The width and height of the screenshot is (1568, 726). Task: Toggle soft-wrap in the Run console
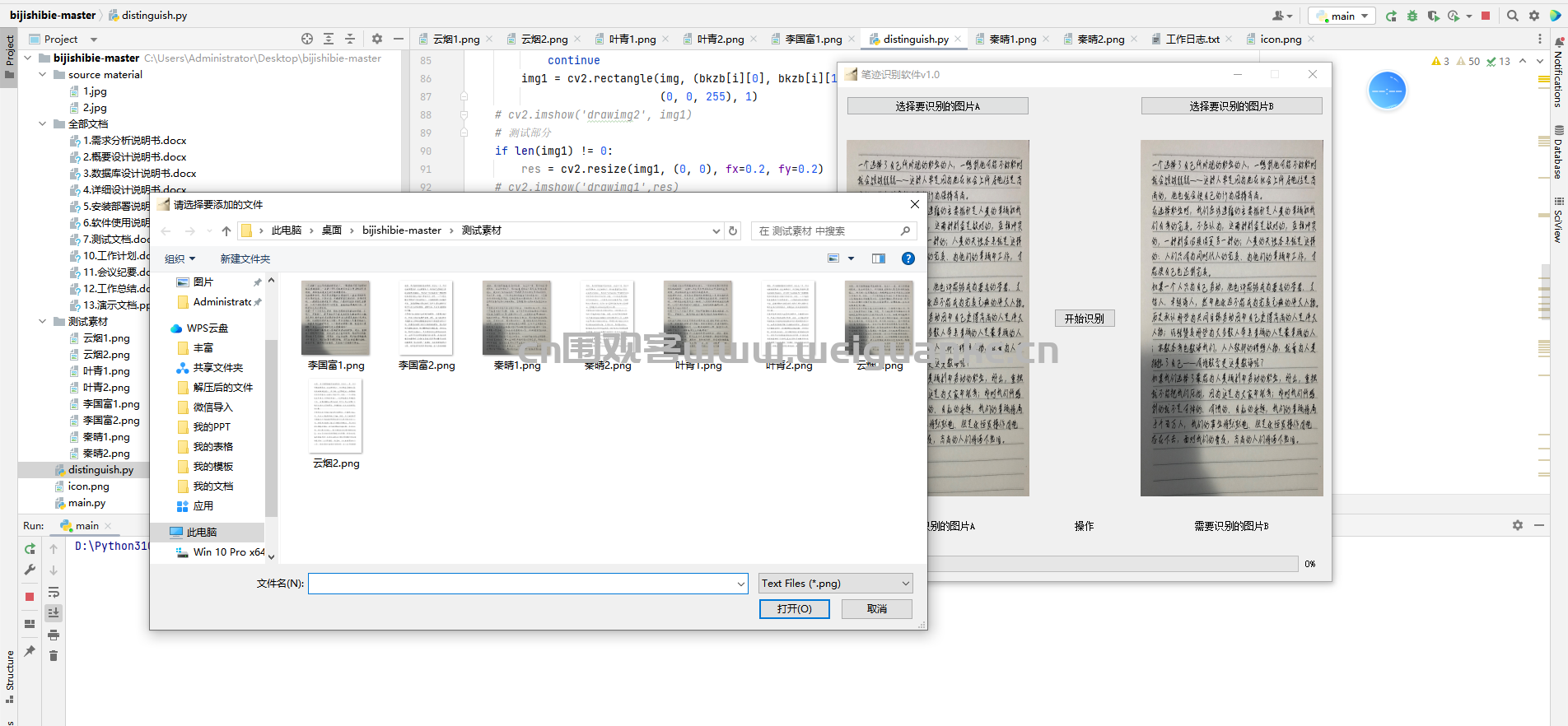click(54, 592)
